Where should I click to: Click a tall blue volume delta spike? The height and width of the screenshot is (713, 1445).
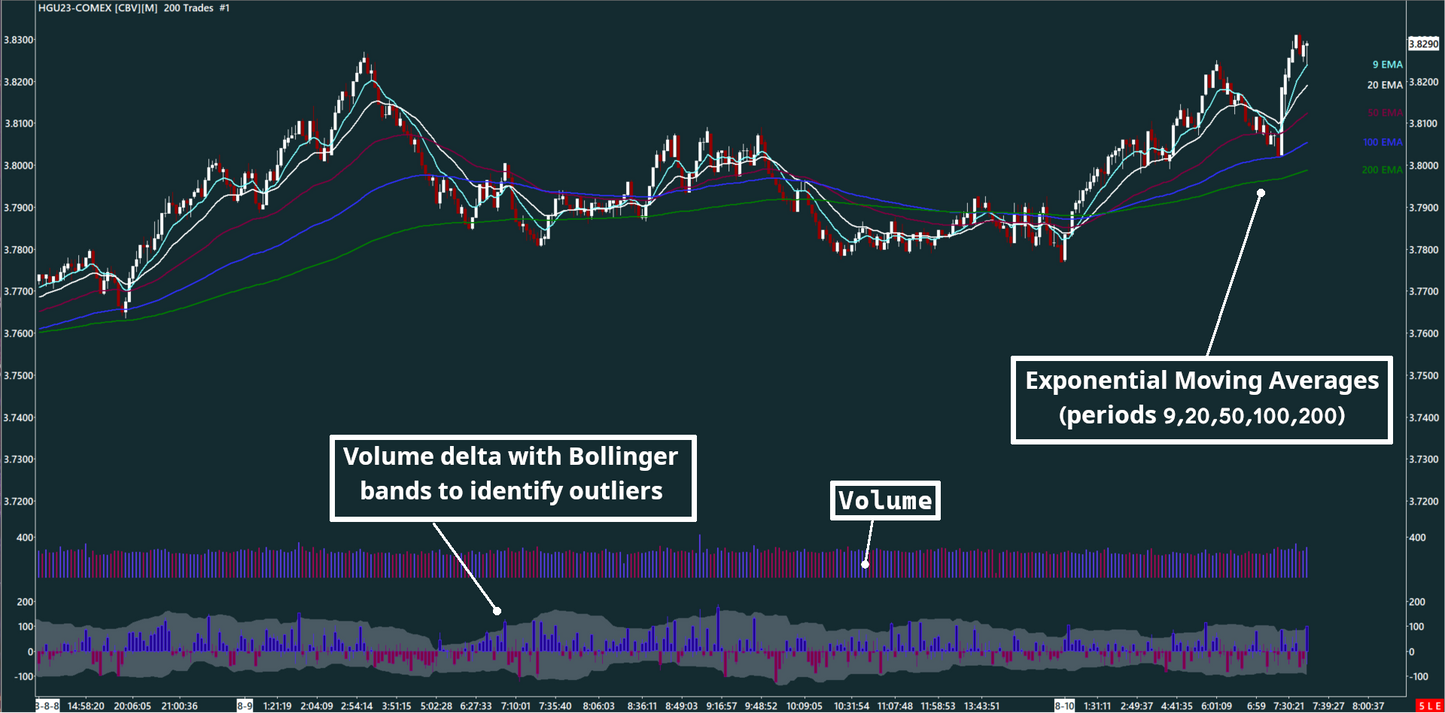coord(718,622)
